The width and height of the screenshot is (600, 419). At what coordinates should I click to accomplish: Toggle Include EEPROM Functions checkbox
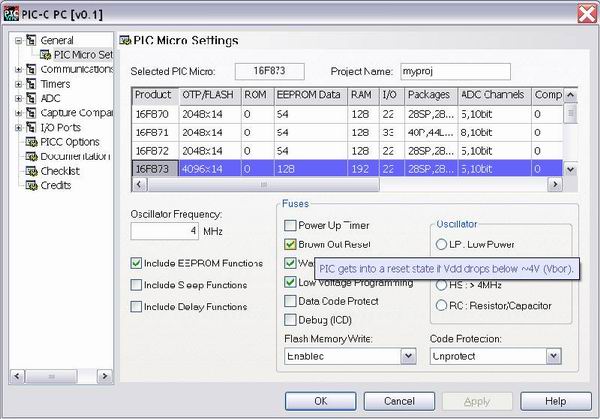(x=136, y=263)
